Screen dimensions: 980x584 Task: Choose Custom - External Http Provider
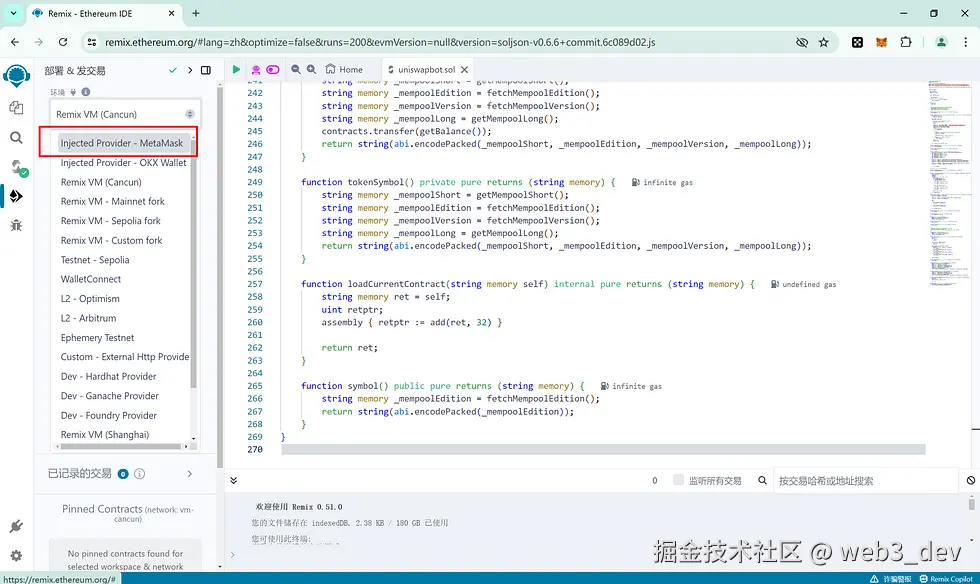(124, 356)
